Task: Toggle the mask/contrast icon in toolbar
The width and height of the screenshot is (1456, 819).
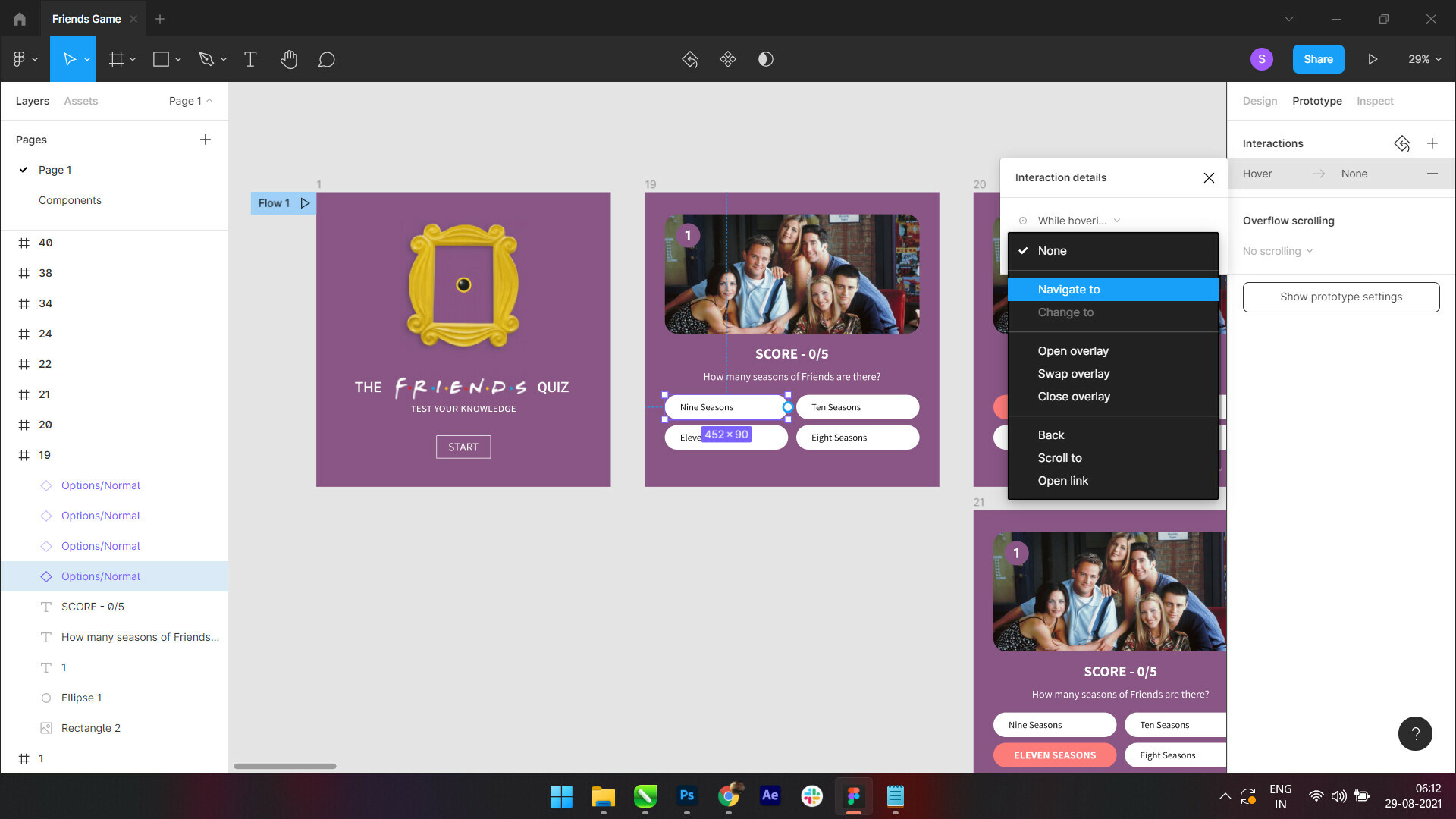Action: 766,59
